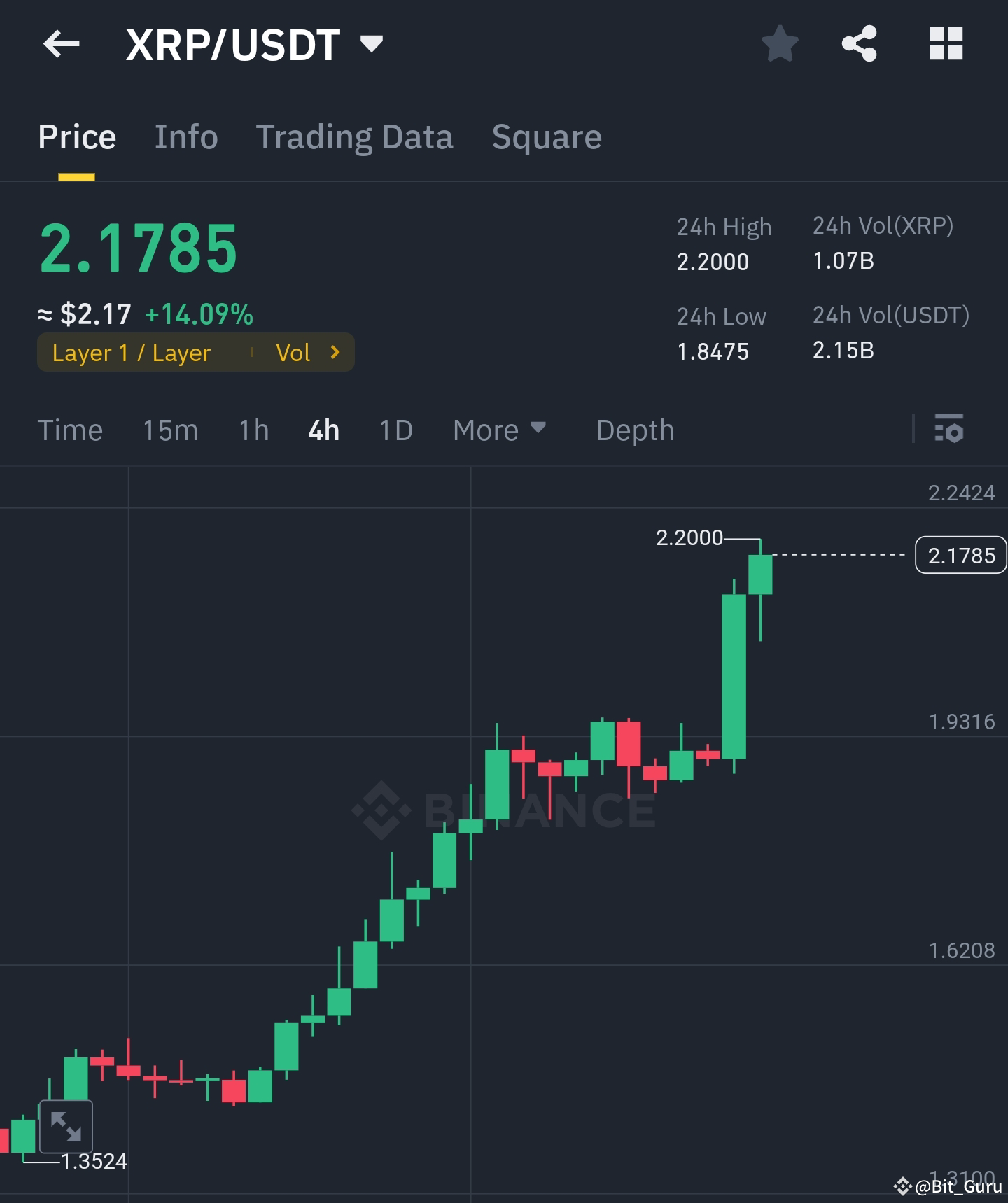Expand the More timeframes dropdown

(x=499, y=430)
